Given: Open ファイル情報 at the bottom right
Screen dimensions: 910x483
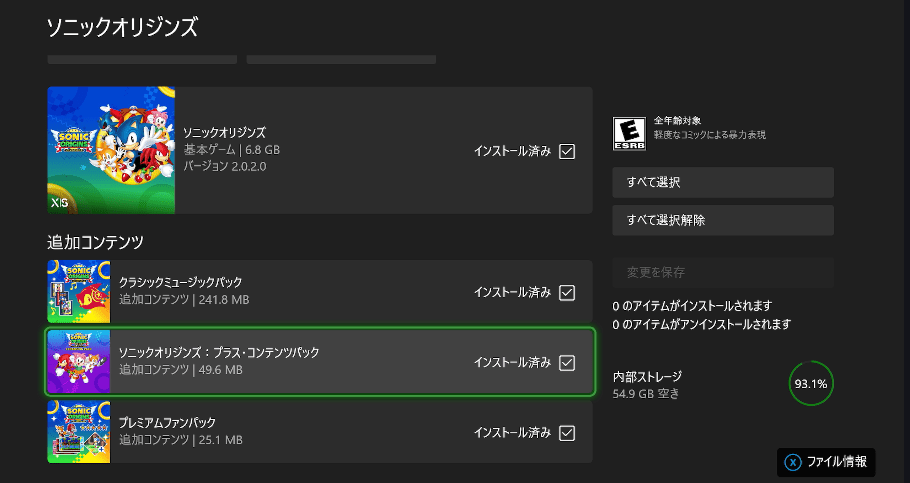Looking at the screenshot, I should [x=826, y=462].
